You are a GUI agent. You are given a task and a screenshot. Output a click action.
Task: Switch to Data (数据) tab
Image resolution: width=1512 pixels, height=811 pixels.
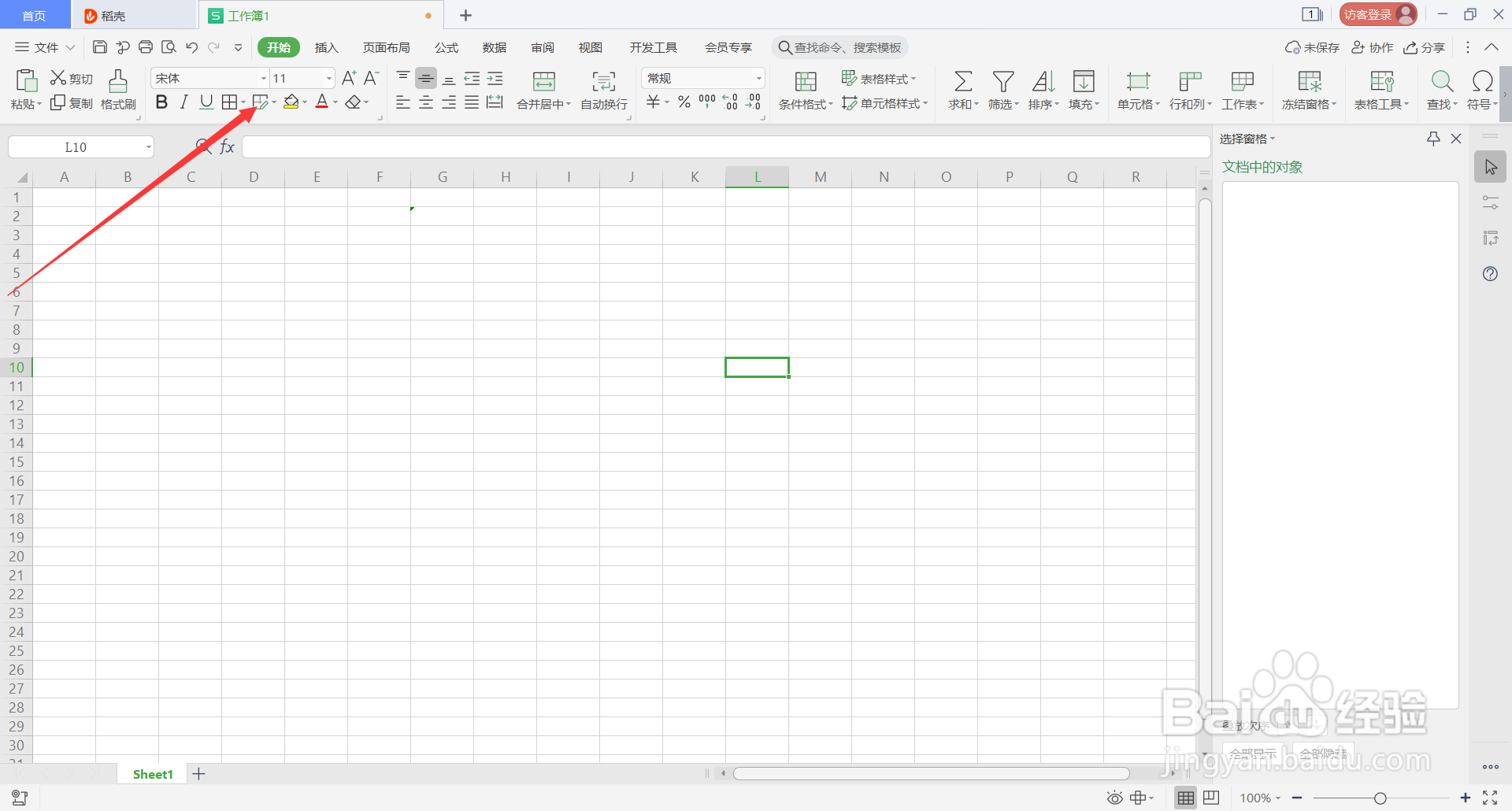[495, 47]
